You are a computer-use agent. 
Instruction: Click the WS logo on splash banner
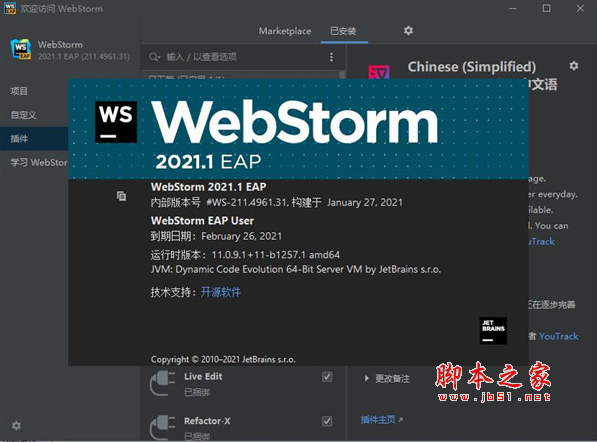click(116, 122)
